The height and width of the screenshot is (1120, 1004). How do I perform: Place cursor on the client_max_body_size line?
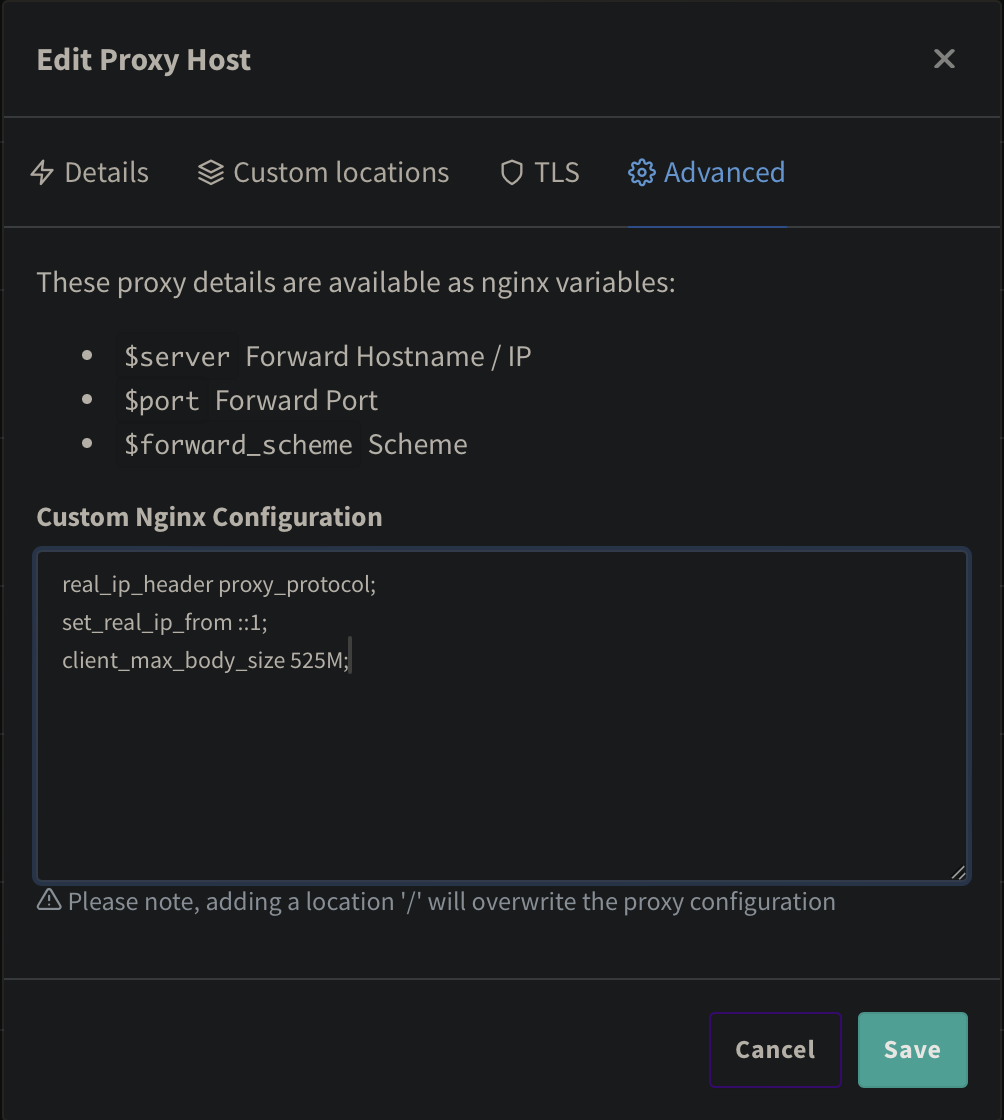[x=205, y=660]
